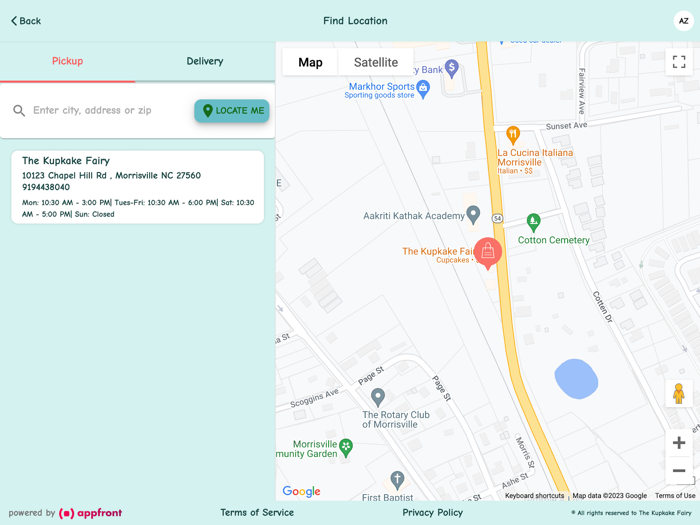The image size is (700, 525).
Task: Switch to the Delivery tab
Action: (205, 62)
